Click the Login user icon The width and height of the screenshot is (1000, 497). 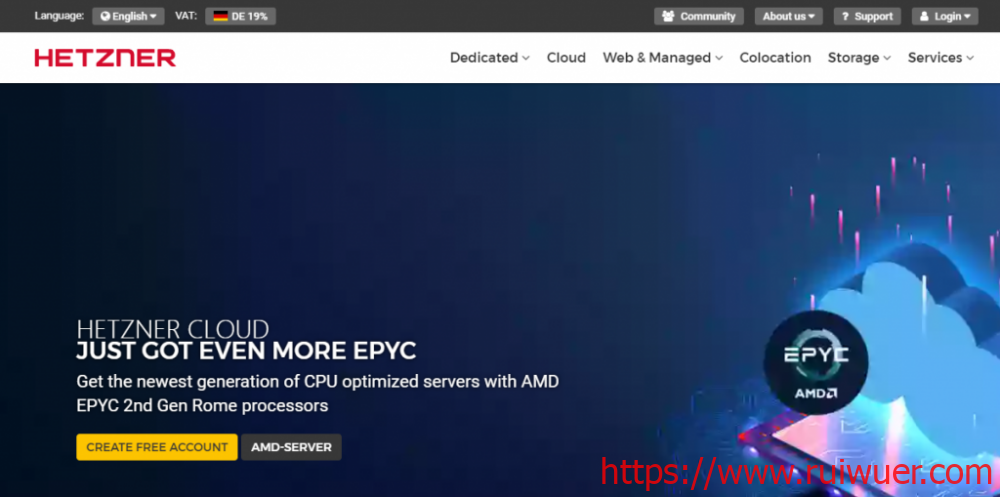(x=924, y=17)
